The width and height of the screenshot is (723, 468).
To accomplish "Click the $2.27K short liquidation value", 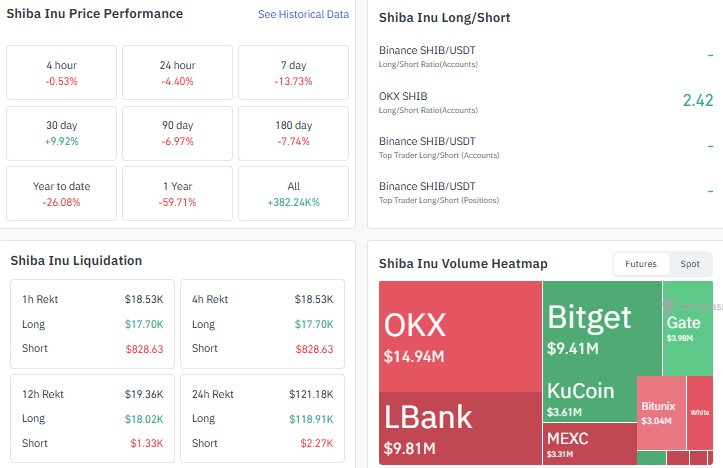I will click(316, 443).
